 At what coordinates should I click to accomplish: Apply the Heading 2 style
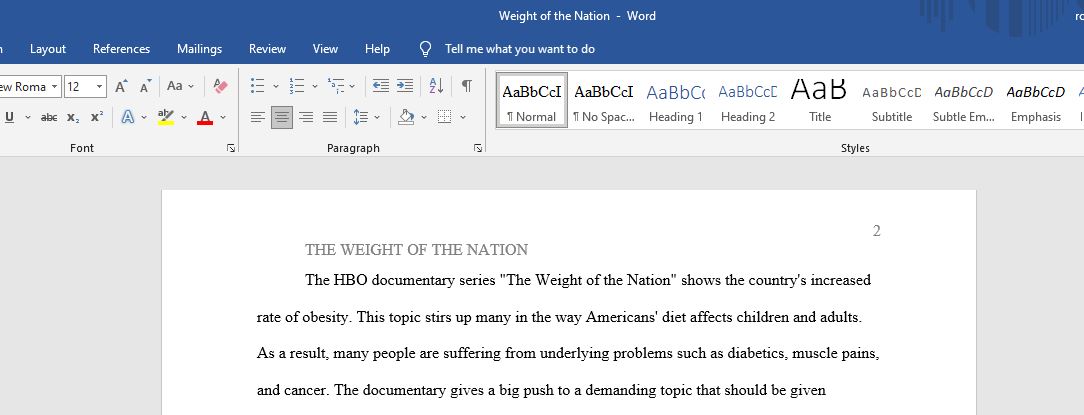point(747,100)
